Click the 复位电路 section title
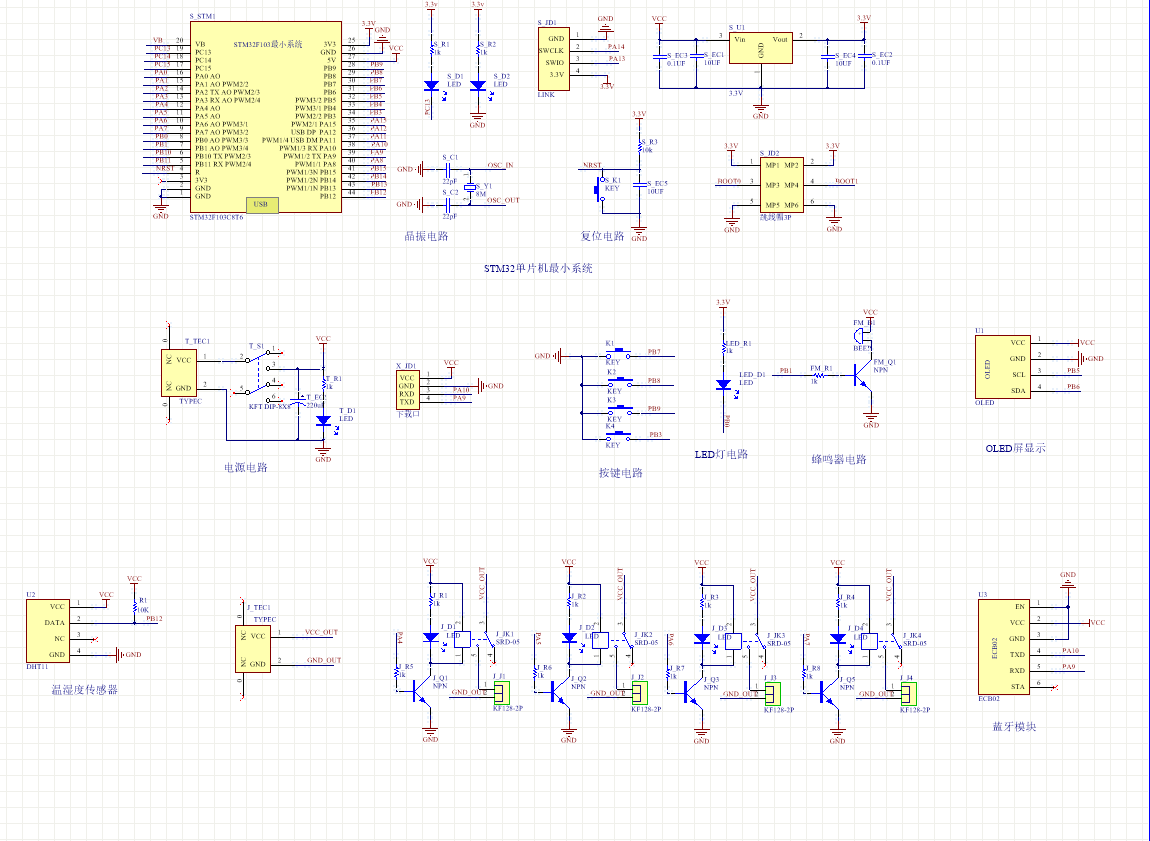The width and height of the screenshot is (1150, 841). point(602,236)
